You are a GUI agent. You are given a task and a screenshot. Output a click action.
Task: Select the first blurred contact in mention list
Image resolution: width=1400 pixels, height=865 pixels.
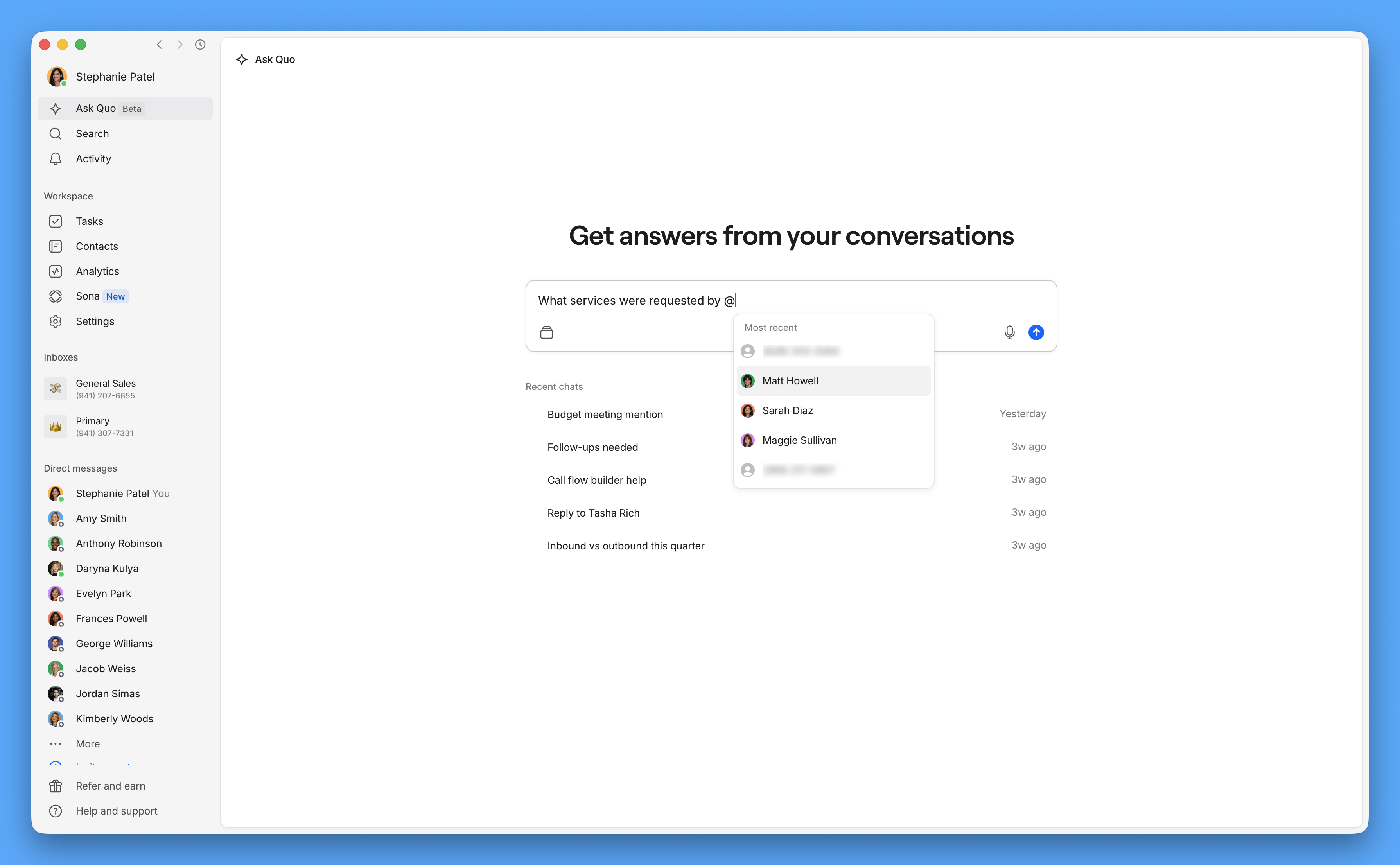click(x=833, y=351)
